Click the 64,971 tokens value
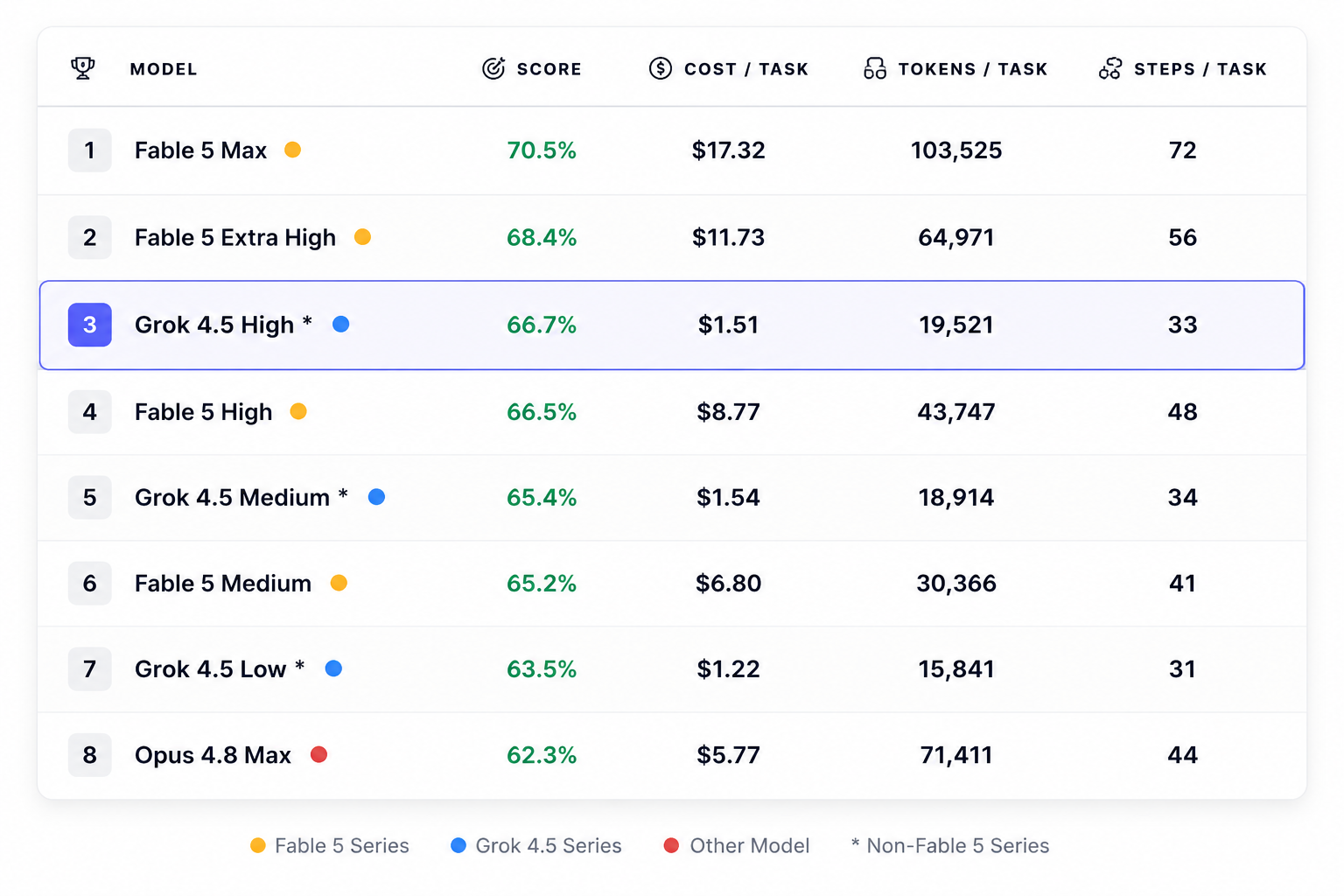Viewport: 1344px width, 896px height. (956, 237)
